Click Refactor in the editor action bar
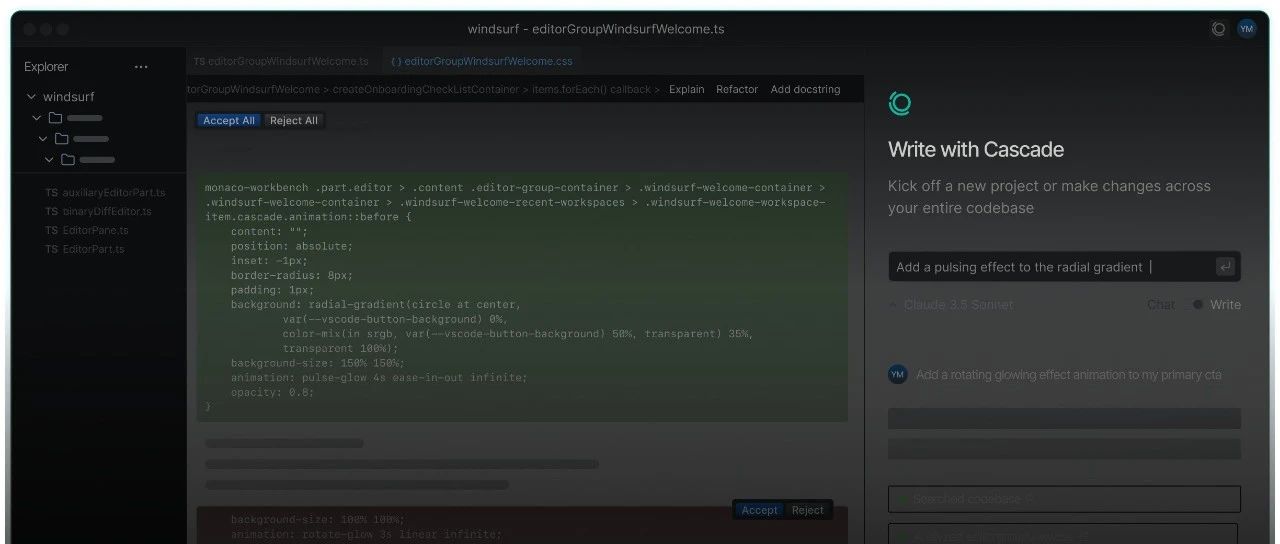The width and height of the screenshot is (1280, 544). pos(737,89)
